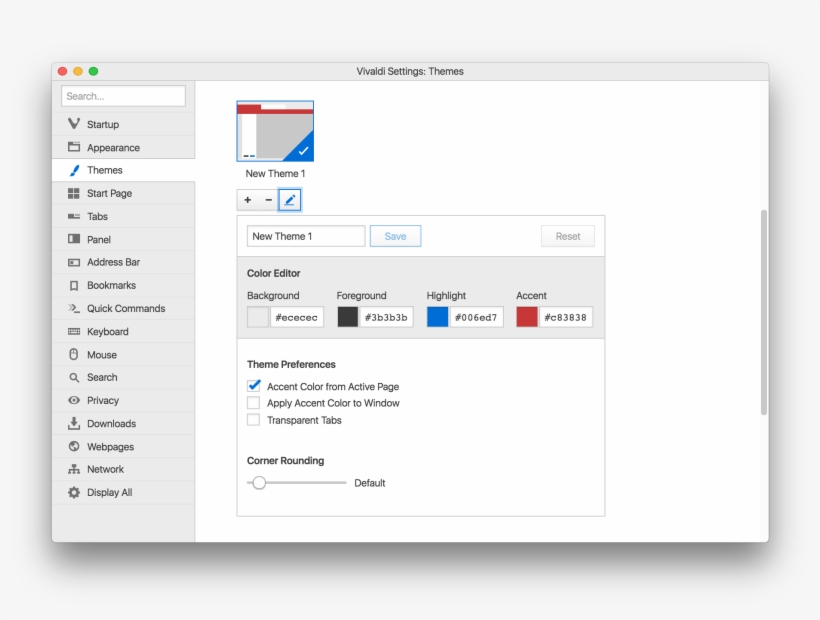Open the Highlight blue color swatch

coord(438,317)
